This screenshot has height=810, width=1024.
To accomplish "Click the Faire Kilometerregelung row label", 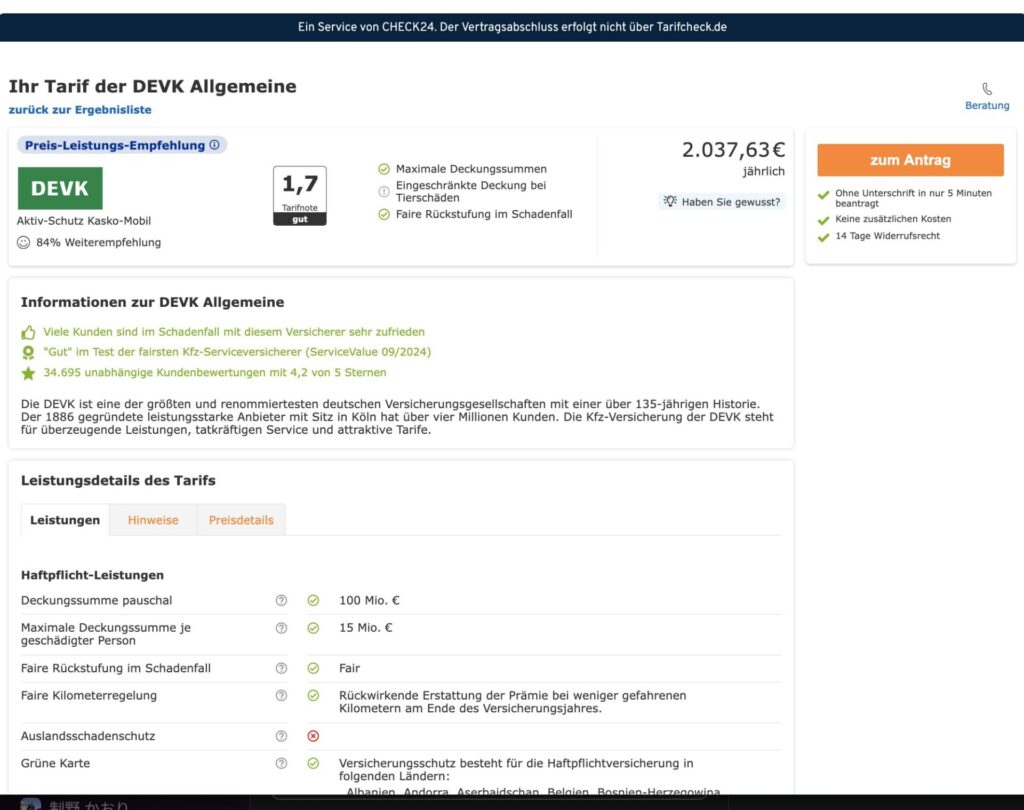I will point(89,696).
